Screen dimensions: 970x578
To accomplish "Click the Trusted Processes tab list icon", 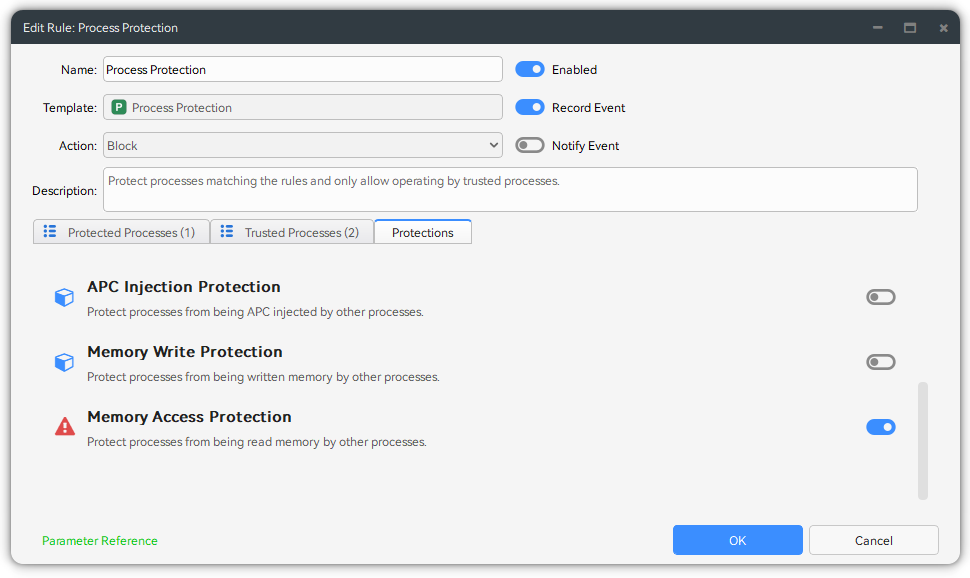I will [227, 232].
